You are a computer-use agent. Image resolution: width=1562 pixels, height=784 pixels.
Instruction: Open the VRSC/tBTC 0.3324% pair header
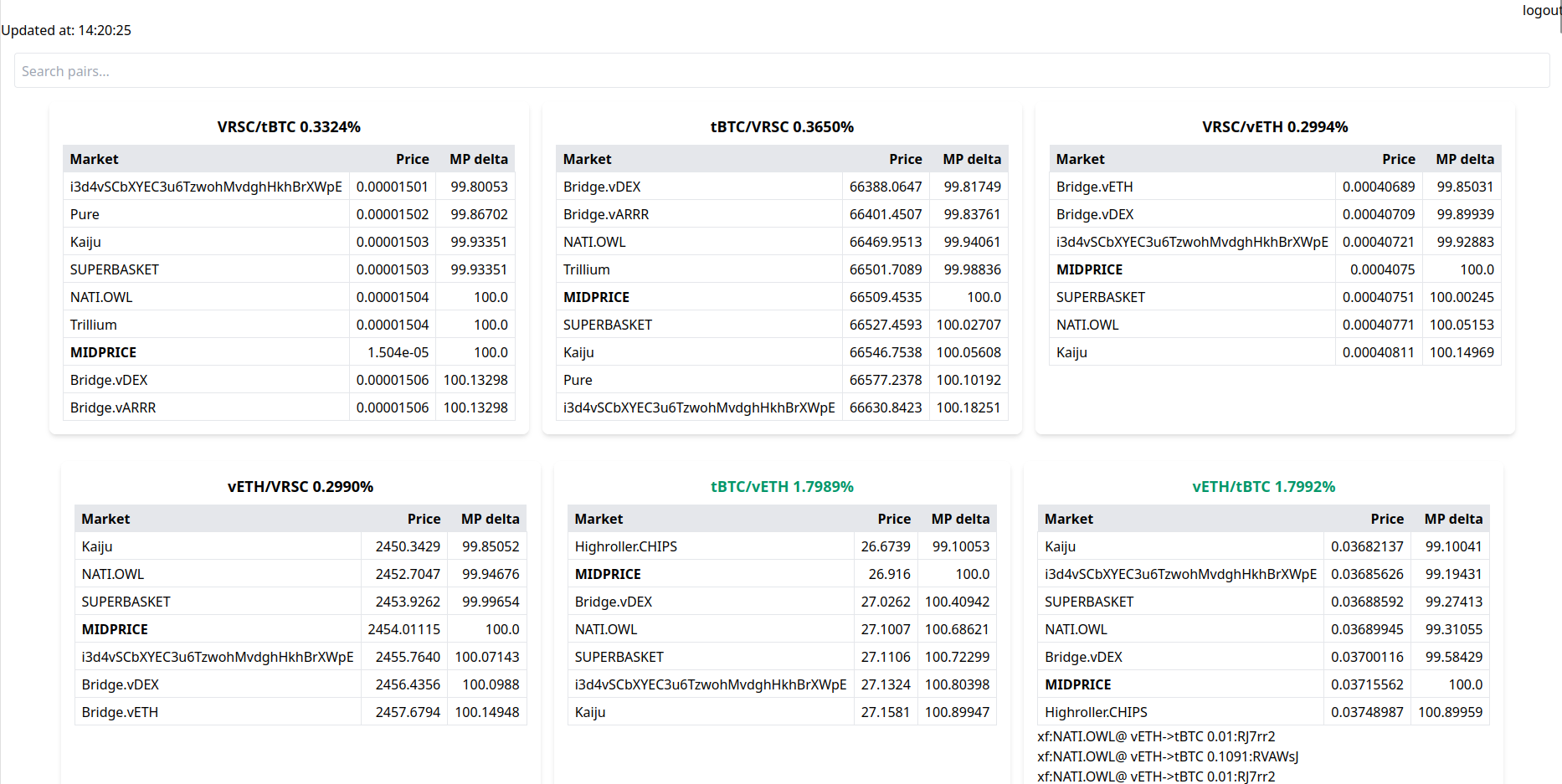[x=289, y=126]
